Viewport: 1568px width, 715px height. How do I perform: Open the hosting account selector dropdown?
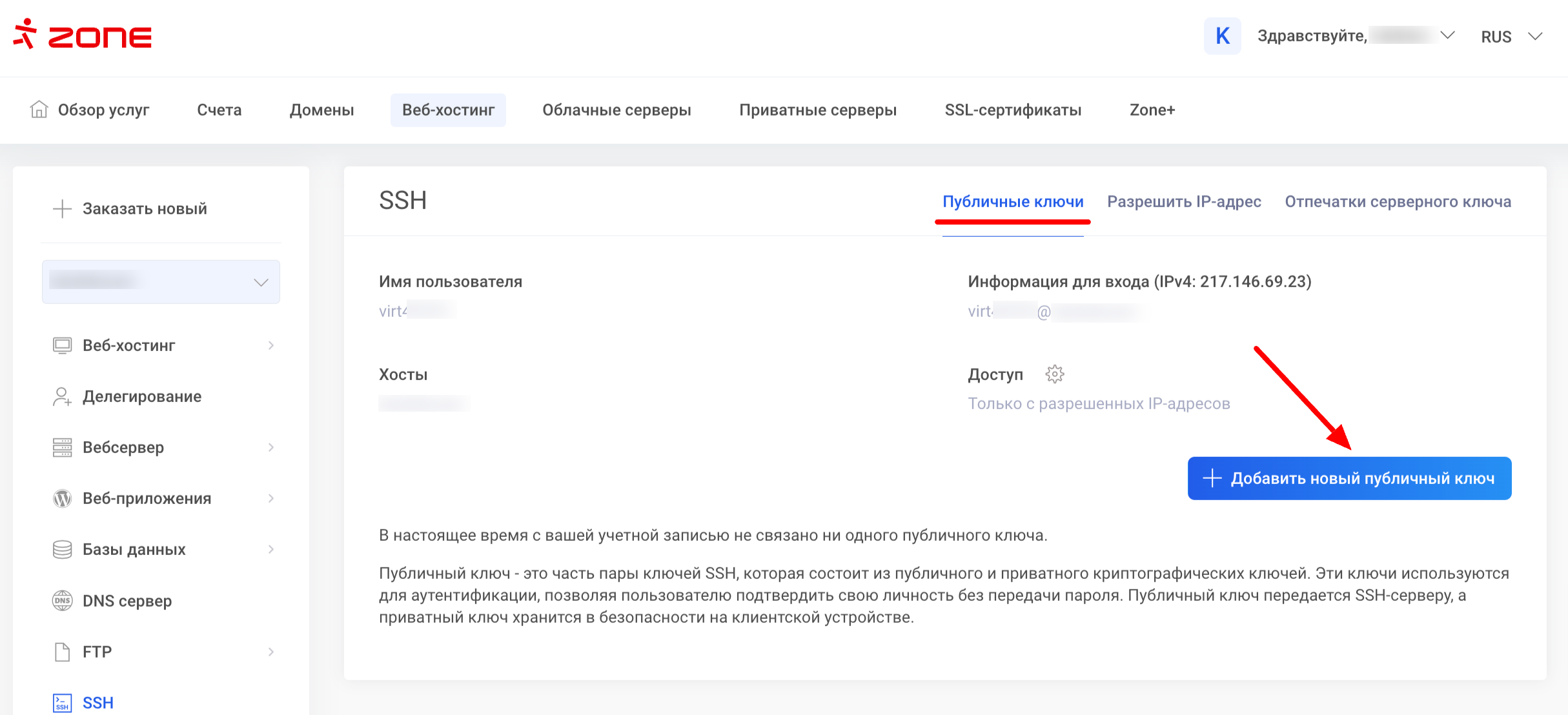point(161,282)
